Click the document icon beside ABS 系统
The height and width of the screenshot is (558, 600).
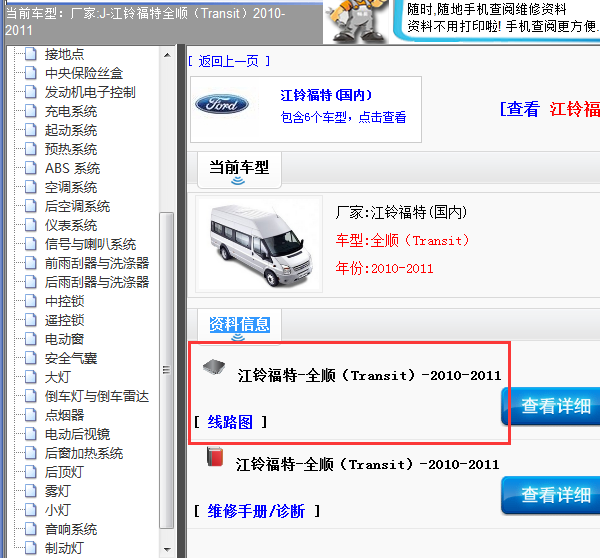point(31,168)
